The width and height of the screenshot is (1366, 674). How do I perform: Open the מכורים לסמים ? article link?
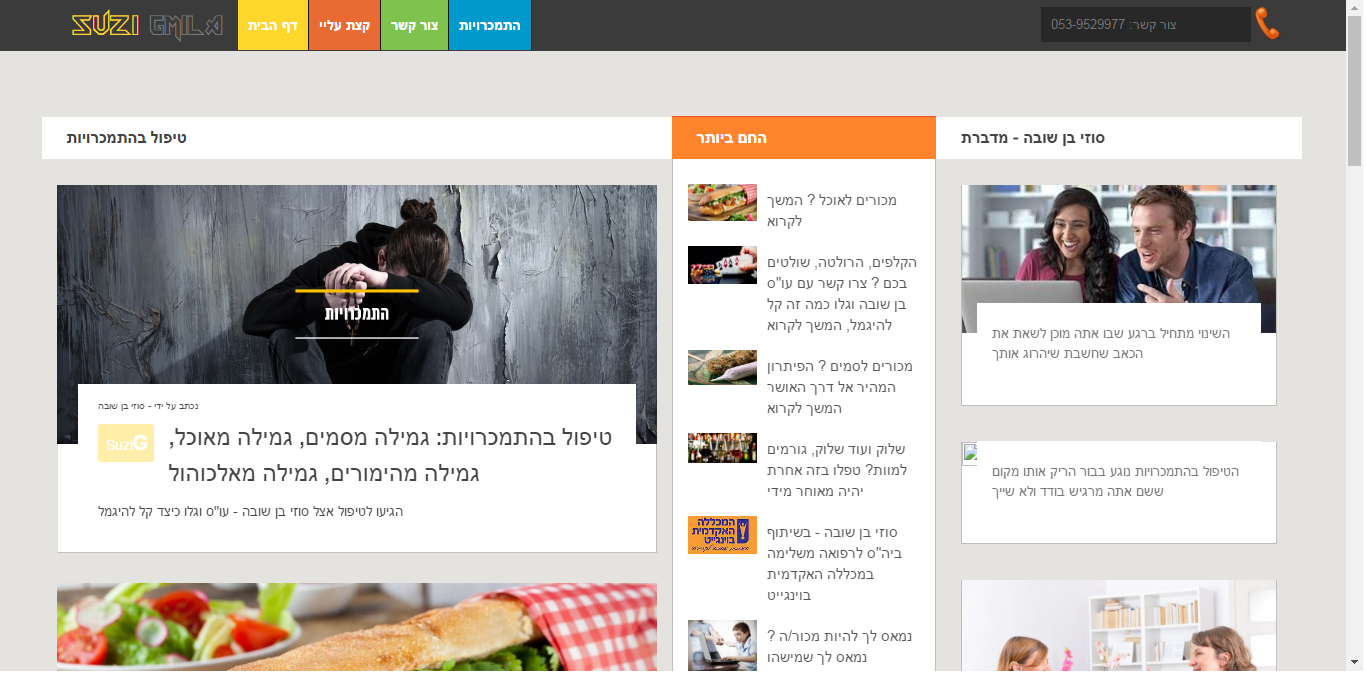(840, 387)
